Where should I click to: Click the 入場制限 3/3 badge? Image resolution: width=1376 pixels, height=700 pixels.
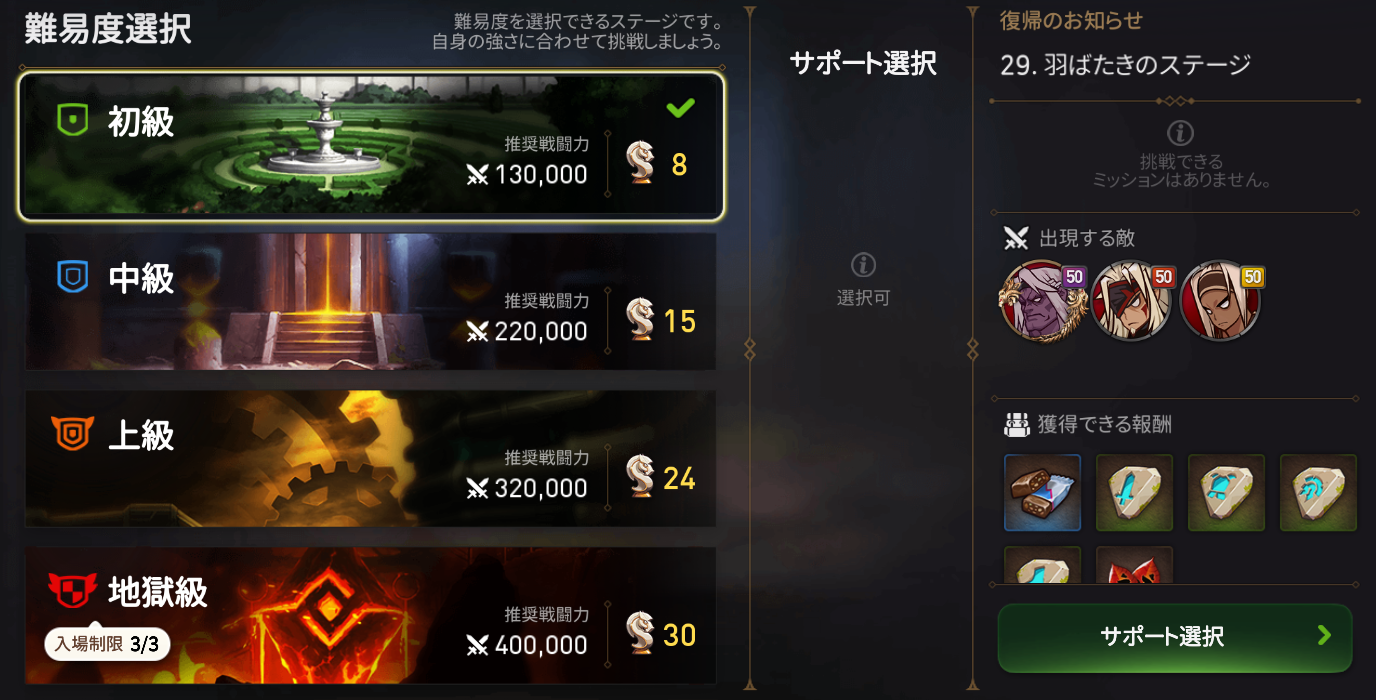[107, 644]
